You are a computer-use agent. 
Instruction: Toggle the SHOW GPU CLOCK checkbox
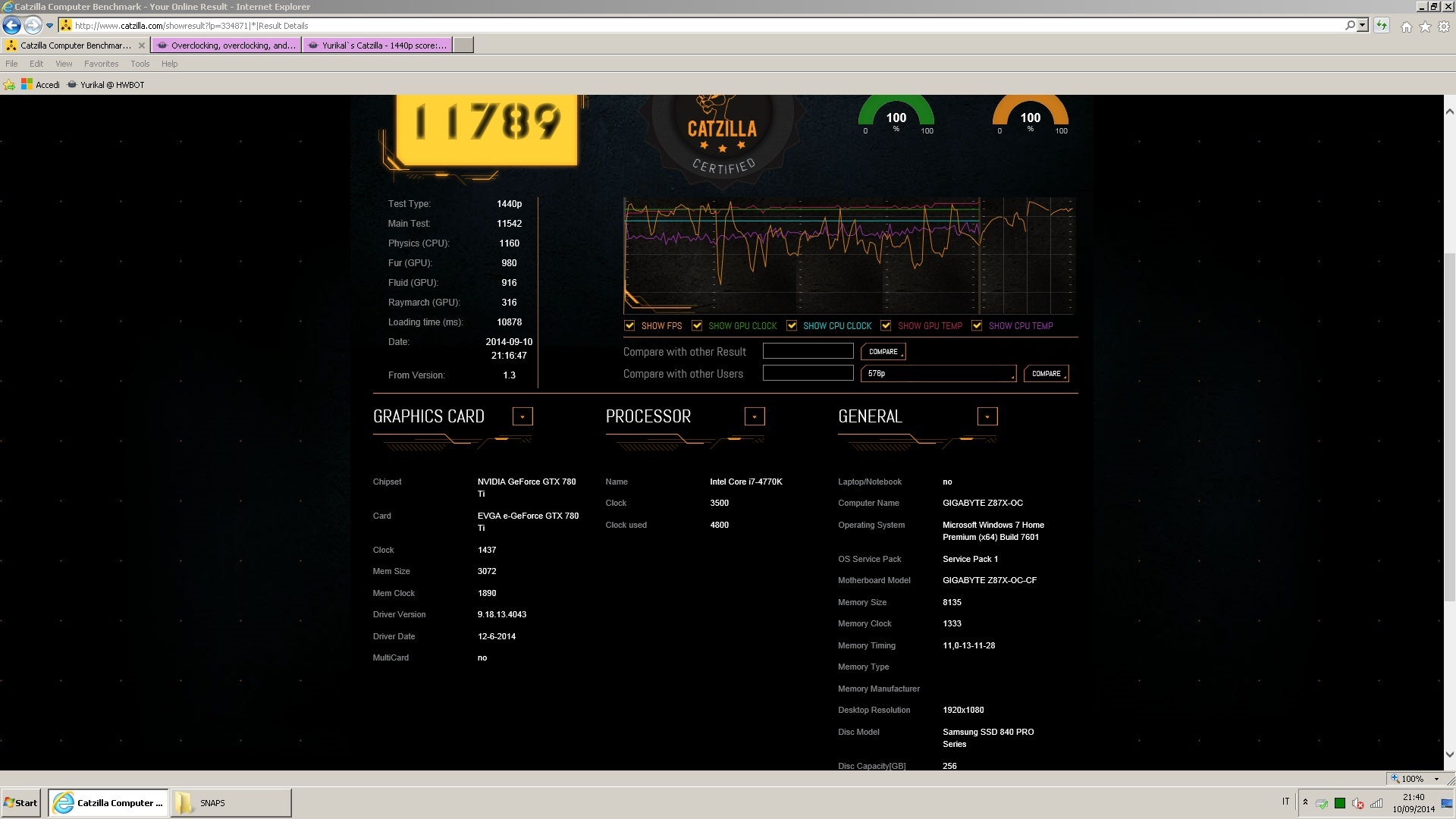point(697,326)
